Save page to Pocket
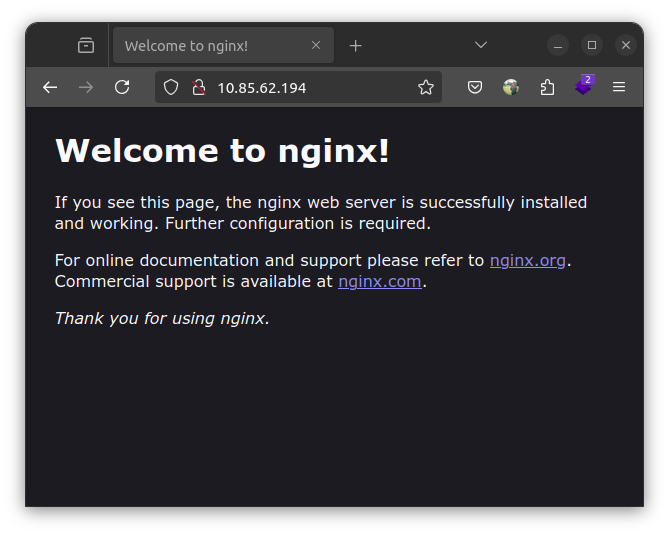 point(475,87)
